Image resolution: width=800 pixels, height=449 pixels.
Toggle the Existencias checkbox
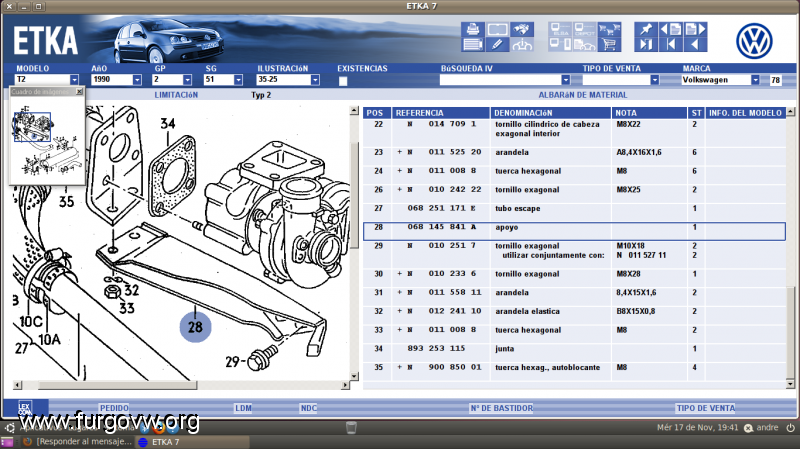point(343,81)
